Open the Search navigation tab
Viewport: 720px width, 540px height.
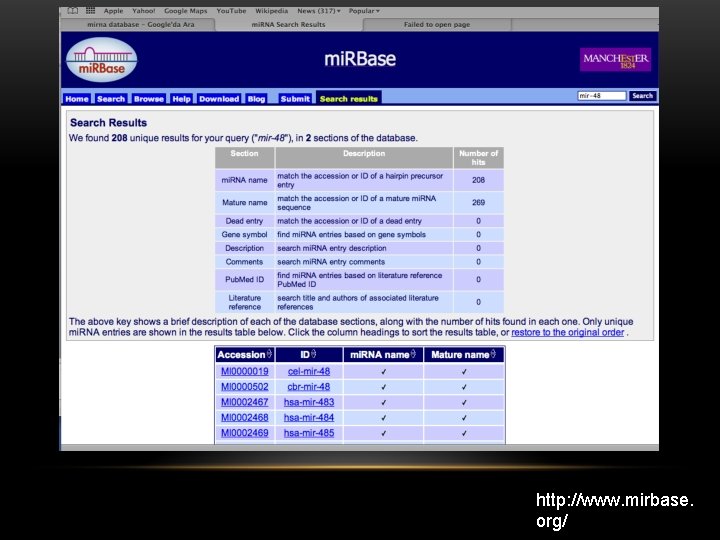point(111,99)
